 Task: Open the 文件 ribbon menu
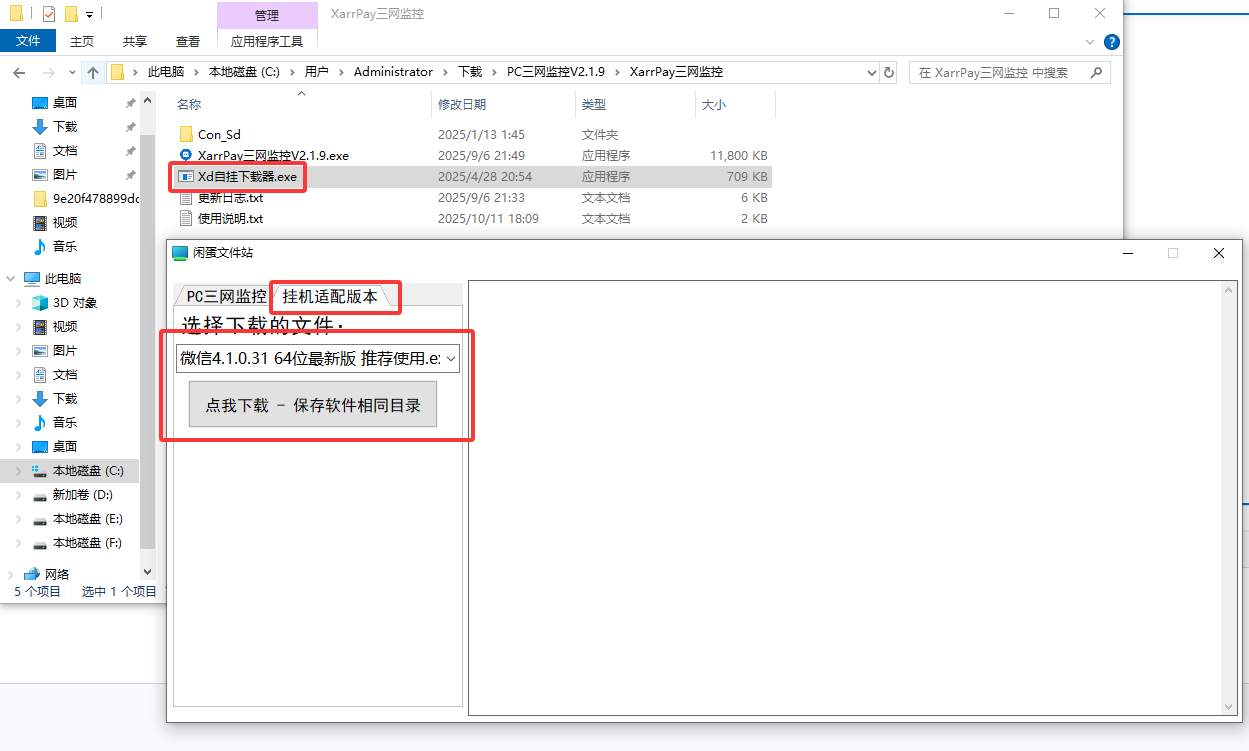[x=28, y=41]
